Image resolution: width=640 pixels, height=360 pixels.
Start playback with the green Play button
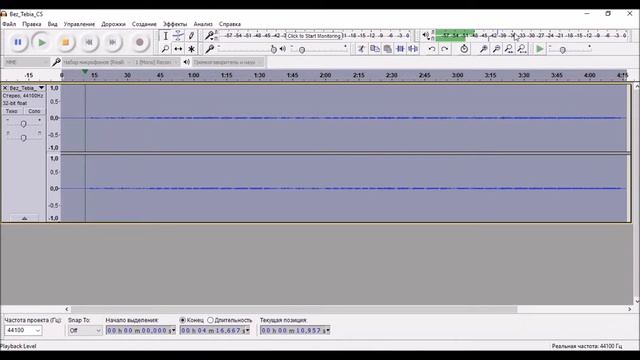(x=42, y=42)
